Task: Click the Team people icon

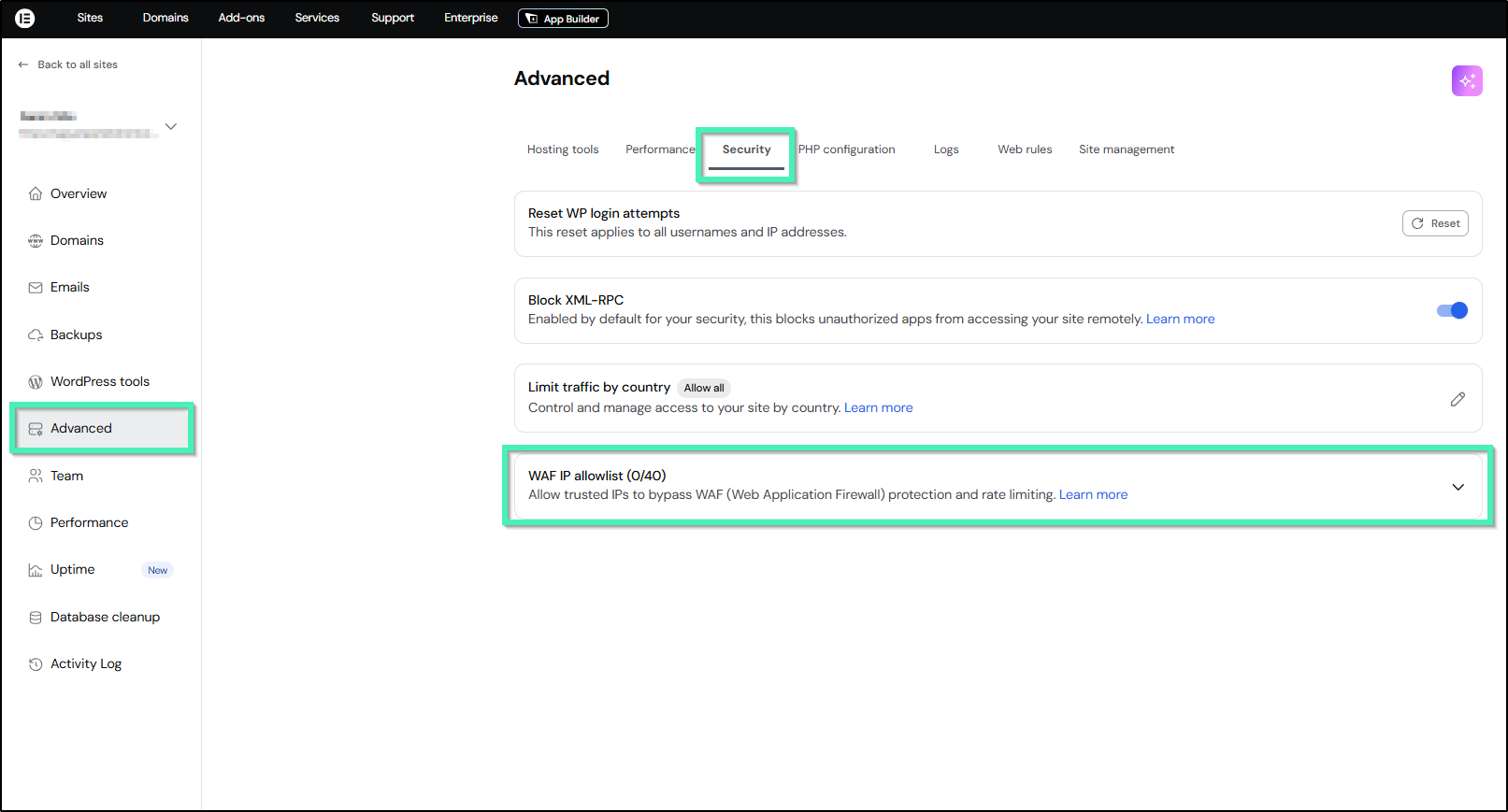Action: (36, 476)
